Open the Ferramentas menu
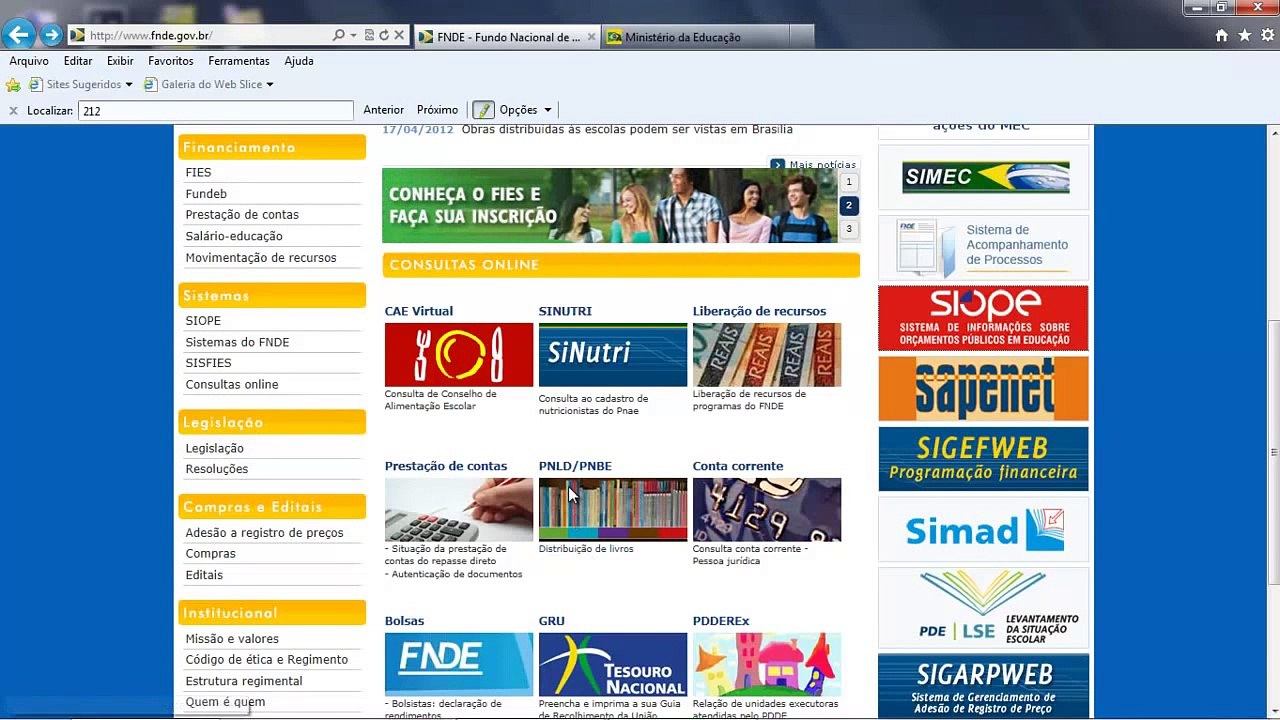 (239, 61)
